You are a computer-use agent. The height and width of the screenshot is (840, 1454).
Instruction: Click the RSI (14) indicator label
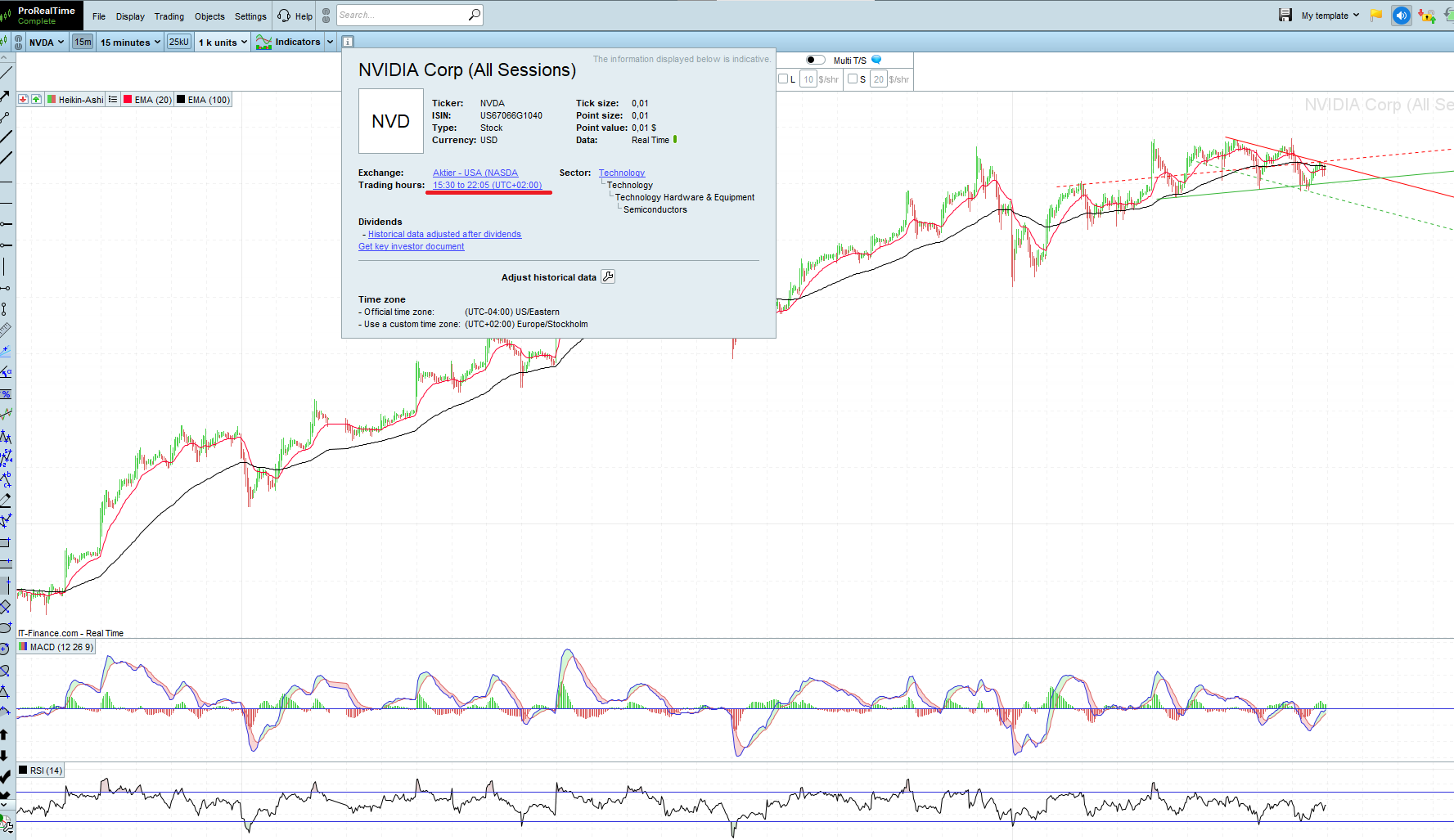tap(46, 770)
